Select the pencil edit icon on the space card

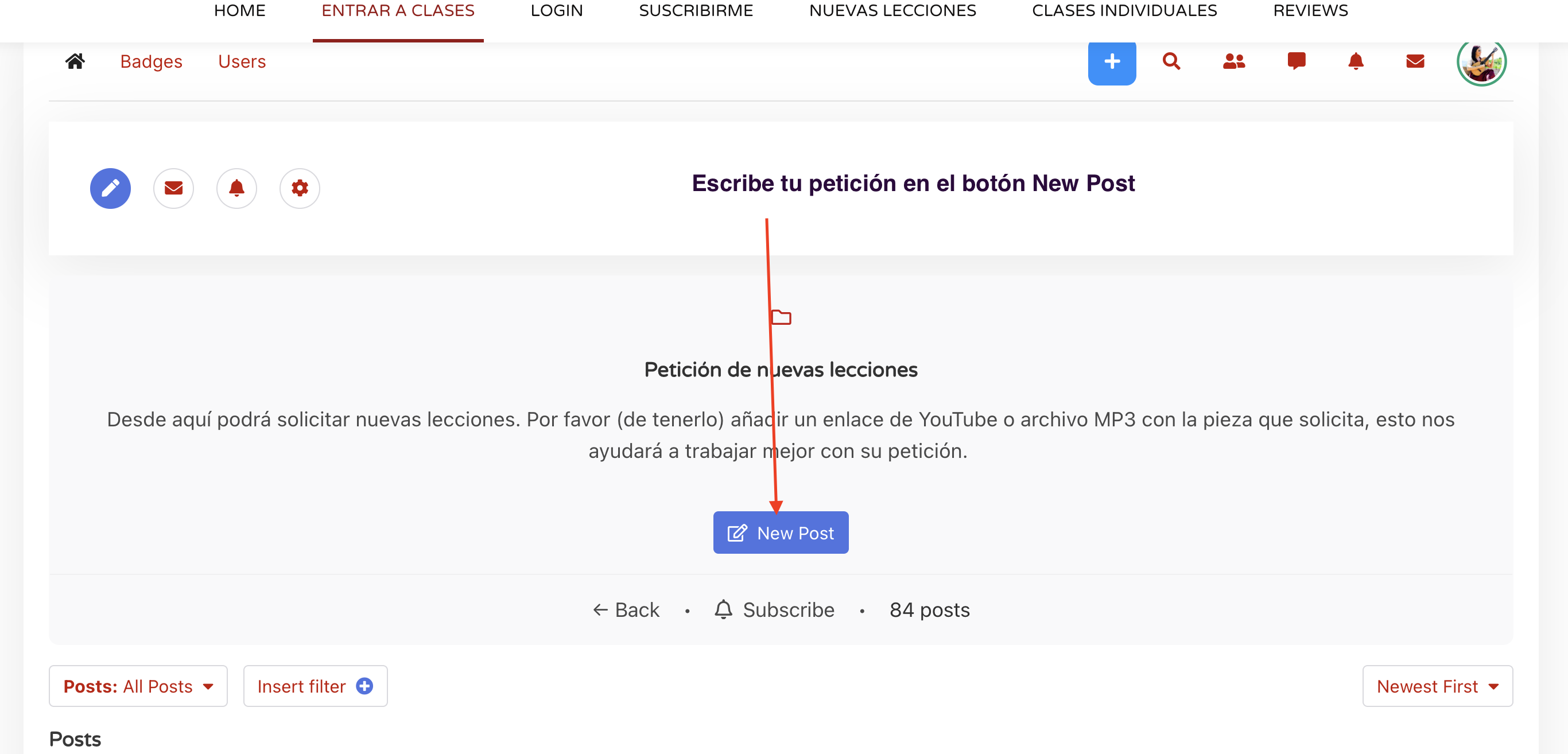[110, 189]
